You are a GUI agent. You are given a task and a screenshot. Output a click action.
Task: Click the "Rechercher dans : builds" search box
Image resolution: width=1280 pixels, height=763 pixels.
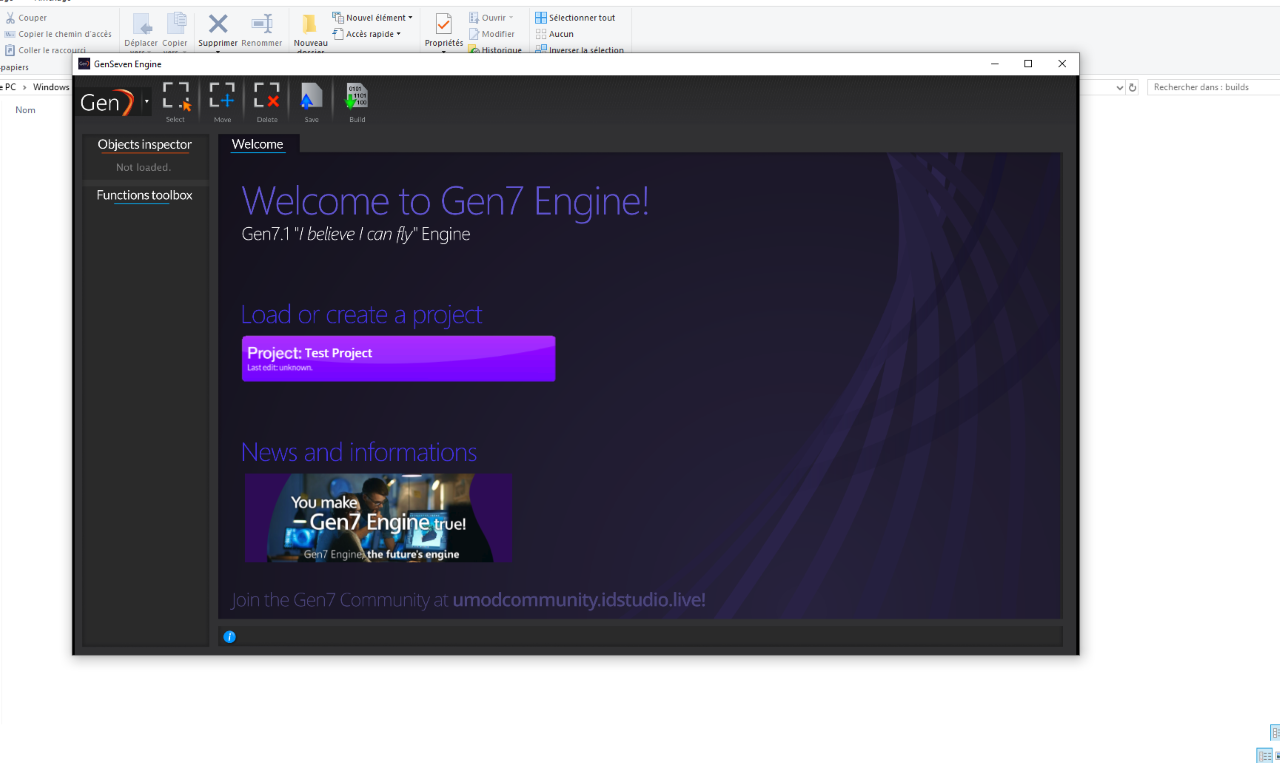(1213, 87)
